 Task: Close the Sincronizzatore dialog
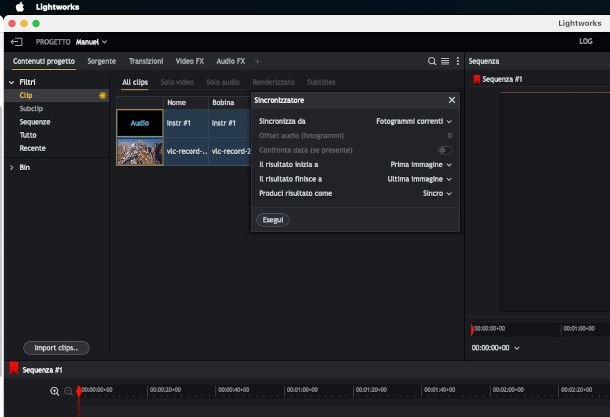[x=452, y=100]
